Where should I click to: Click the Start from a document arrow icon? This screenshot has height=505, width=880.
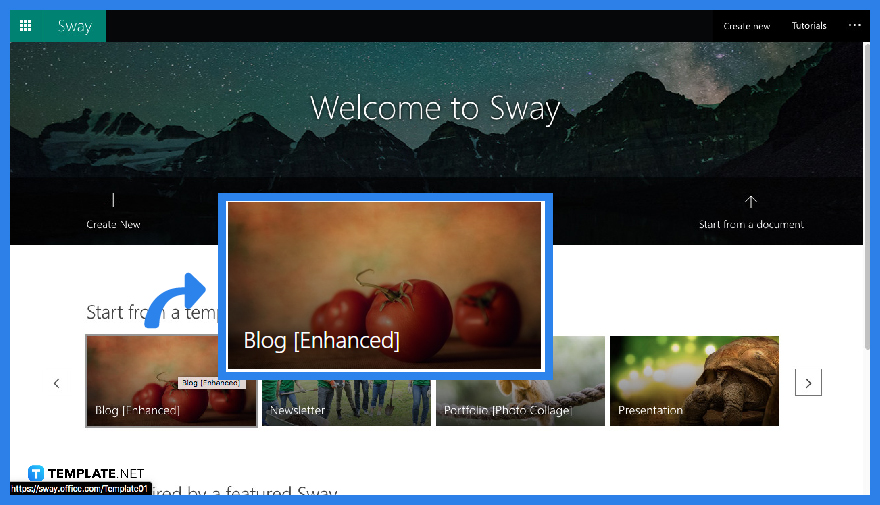coord(751,201)
